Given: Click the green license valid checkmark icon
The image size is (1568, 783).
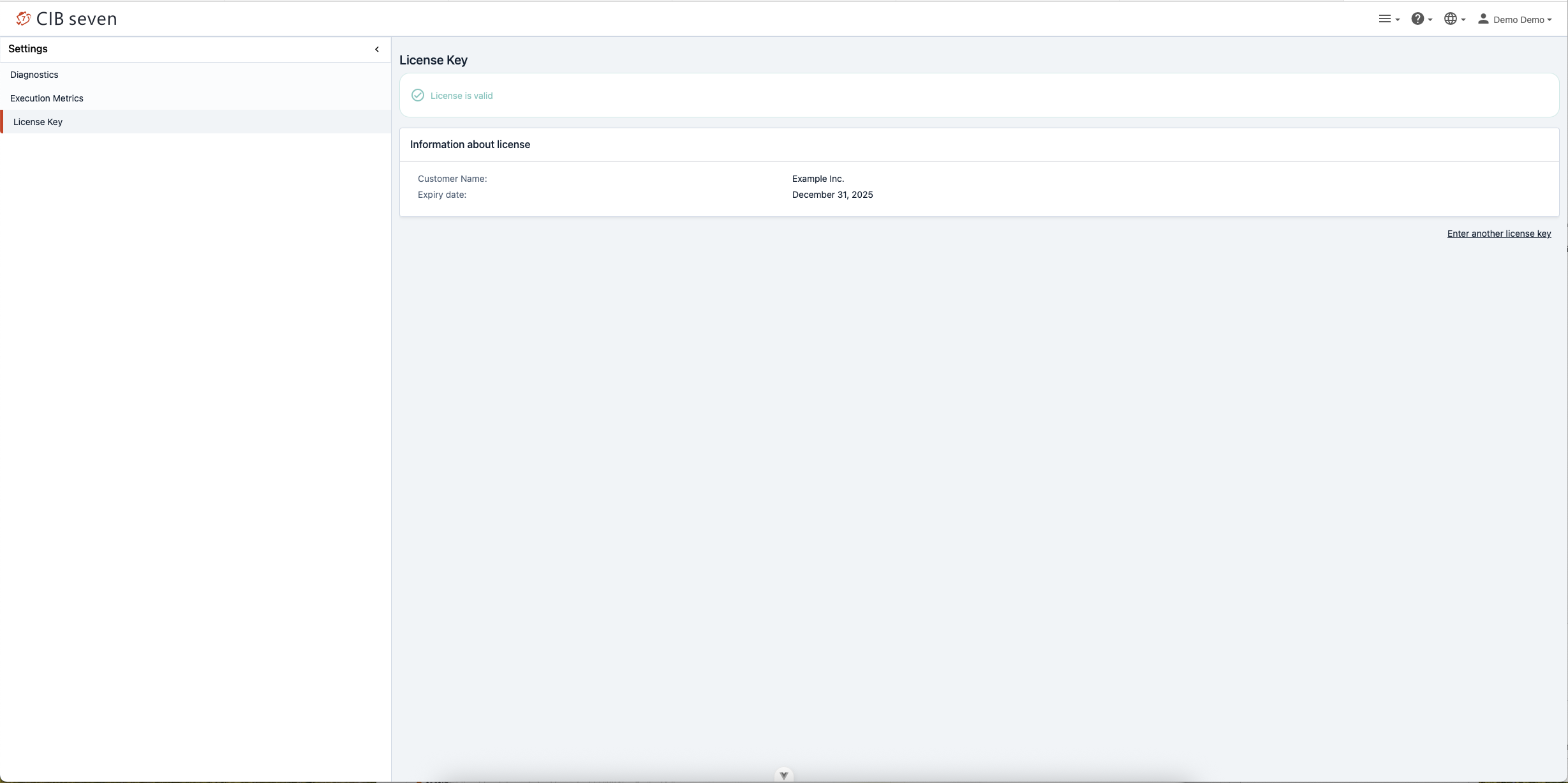Looking at the screenshot, I should pos(418,96).
